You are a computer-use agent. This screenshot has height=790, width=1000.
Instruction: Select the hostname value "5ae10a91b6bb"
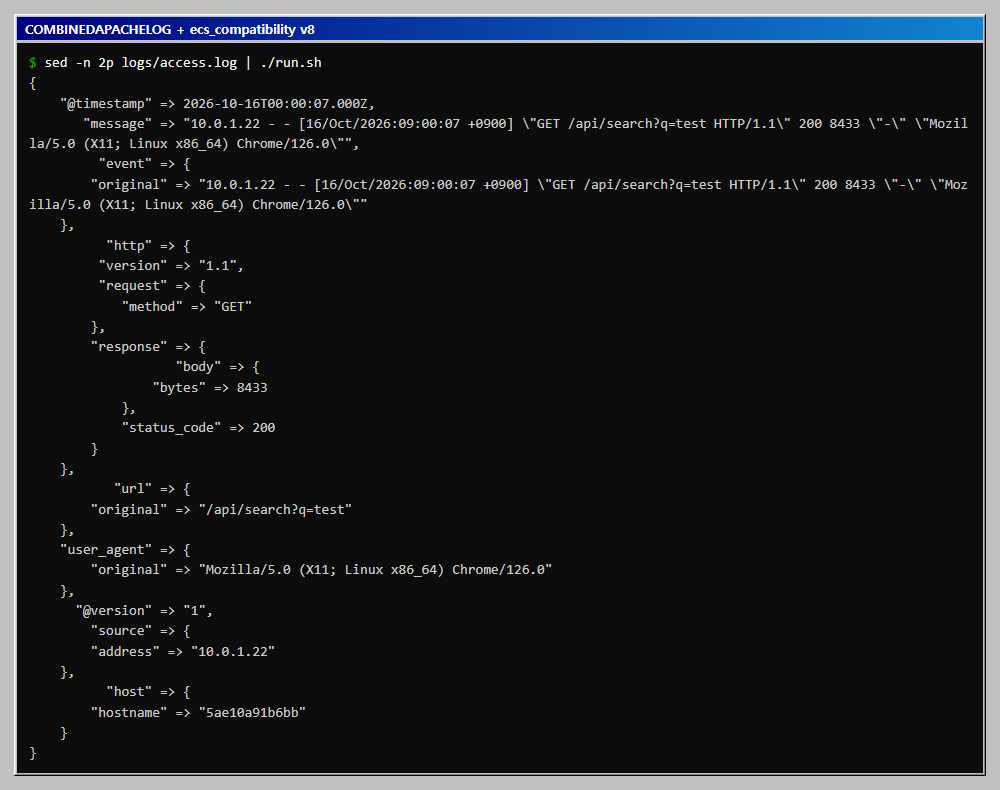[x=252, y=712]
